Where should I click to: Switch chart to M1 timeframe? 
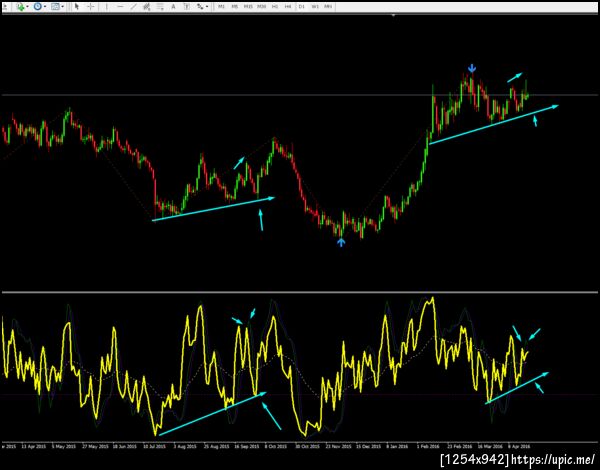[x=221, y=7]
